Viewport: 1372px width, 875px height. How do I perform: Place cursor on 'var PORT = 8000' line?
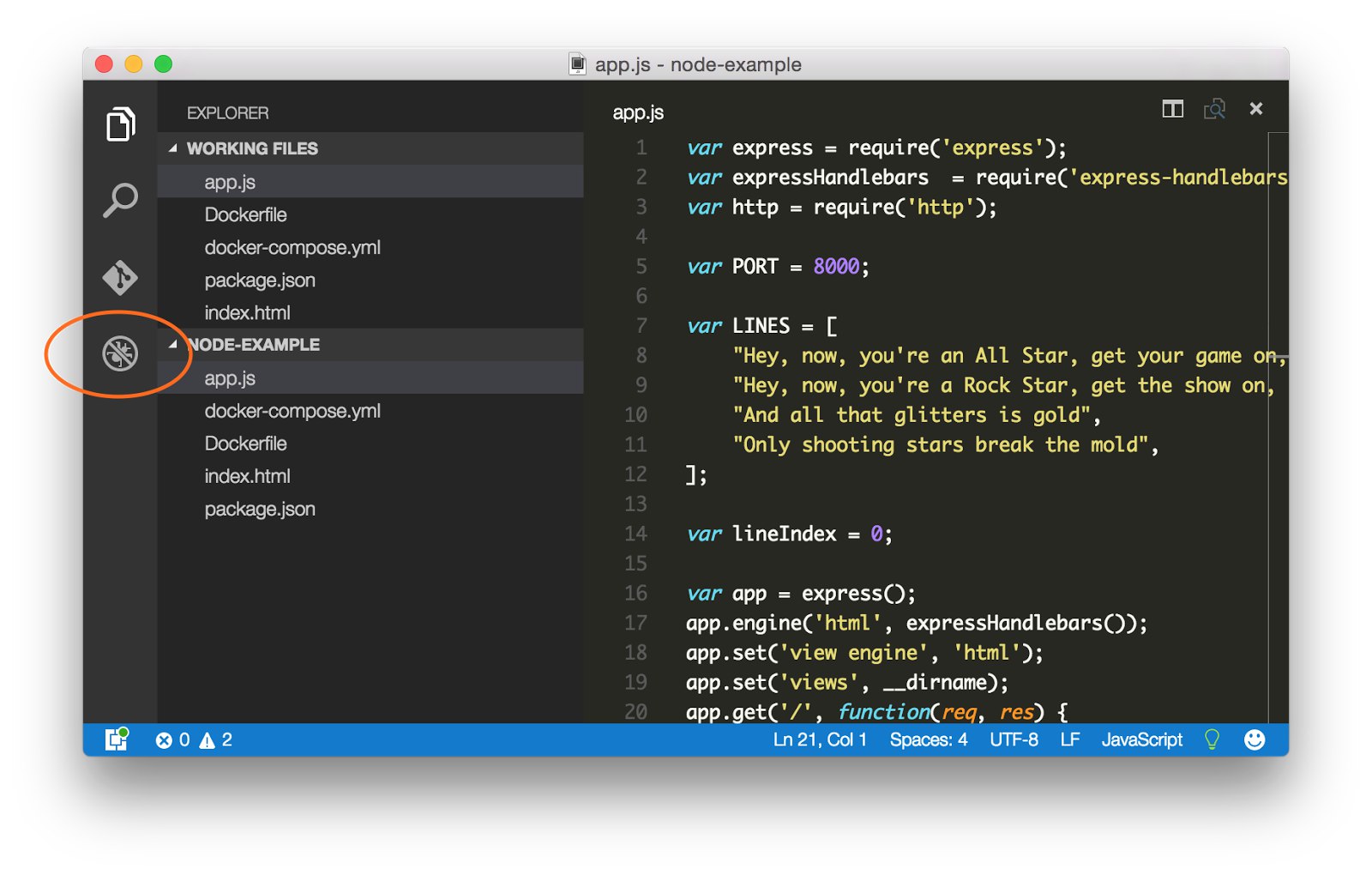778,267
